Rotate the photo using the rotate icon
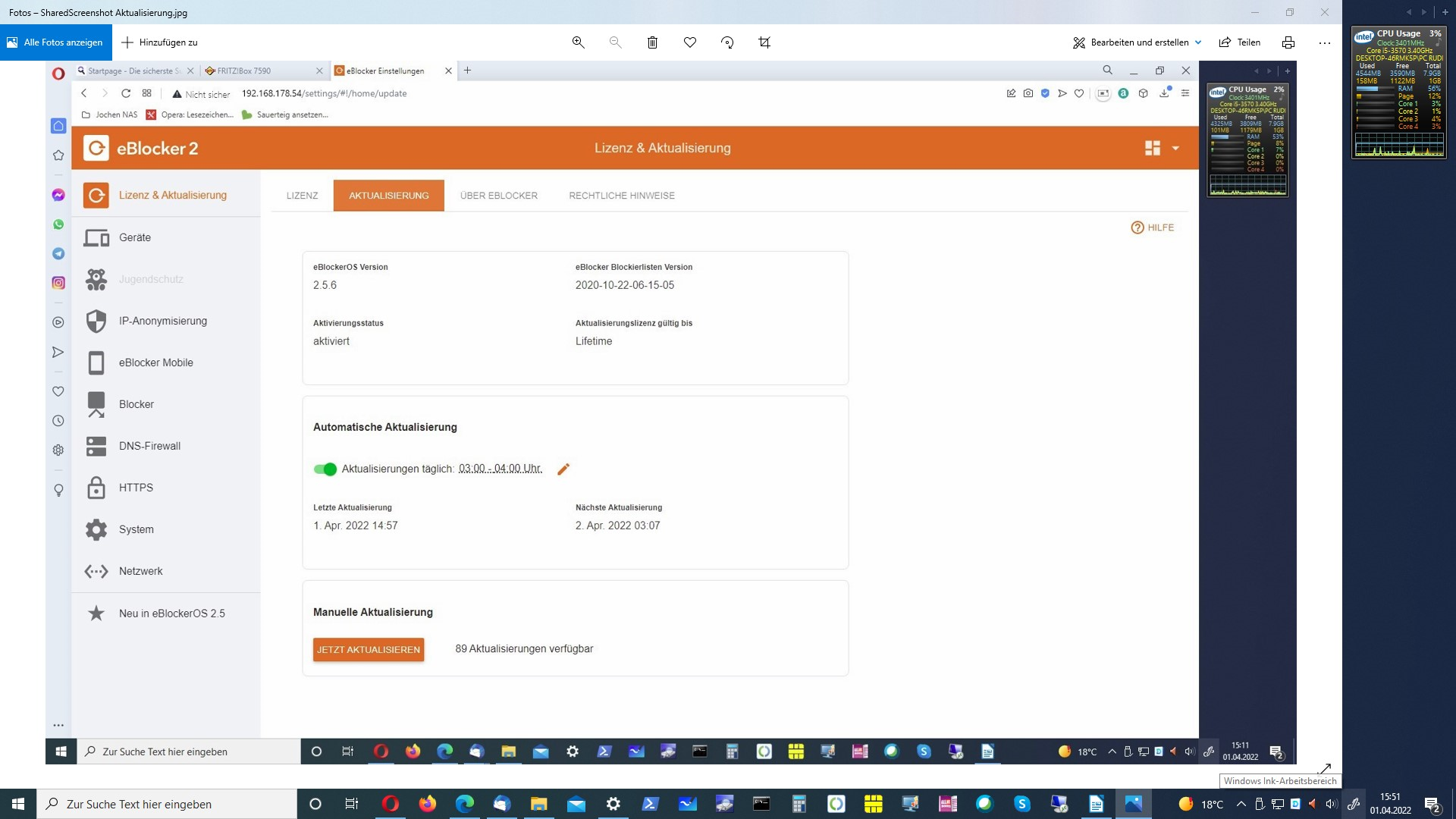 (x=727, y=42)
